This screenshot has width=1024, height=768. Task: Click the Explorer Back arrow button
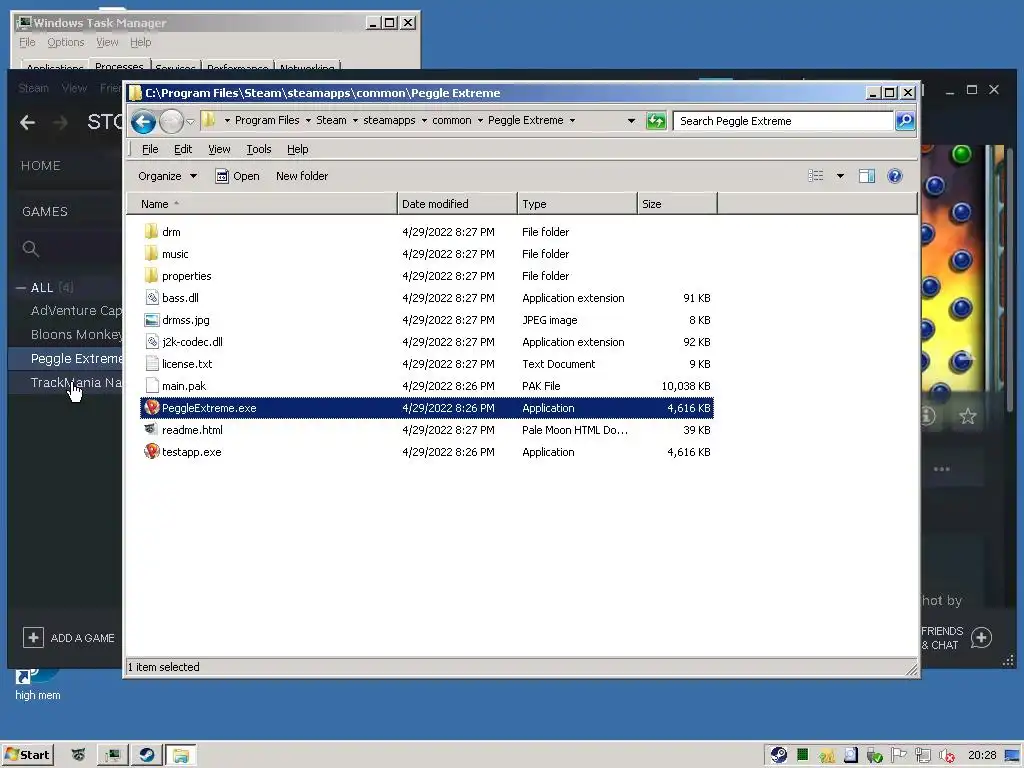[143, 121]
